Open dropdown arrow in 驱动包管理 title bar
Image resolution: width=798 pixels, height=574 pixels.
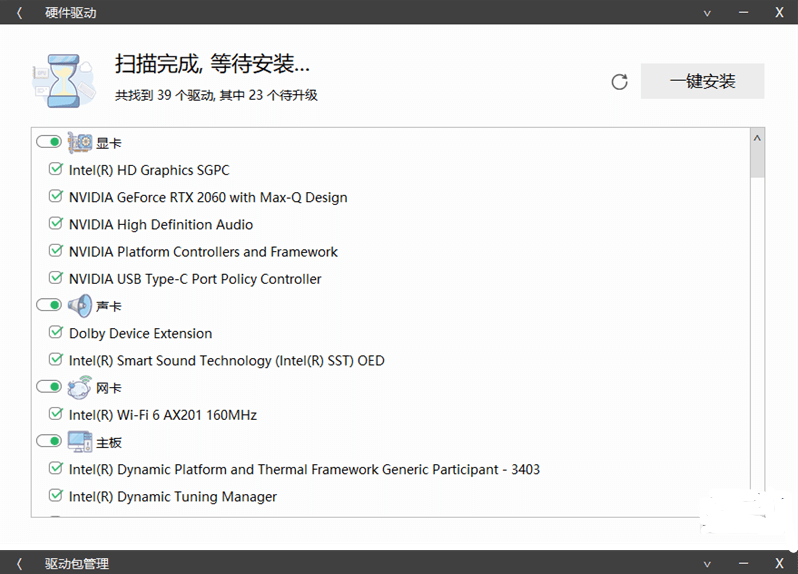707,564
